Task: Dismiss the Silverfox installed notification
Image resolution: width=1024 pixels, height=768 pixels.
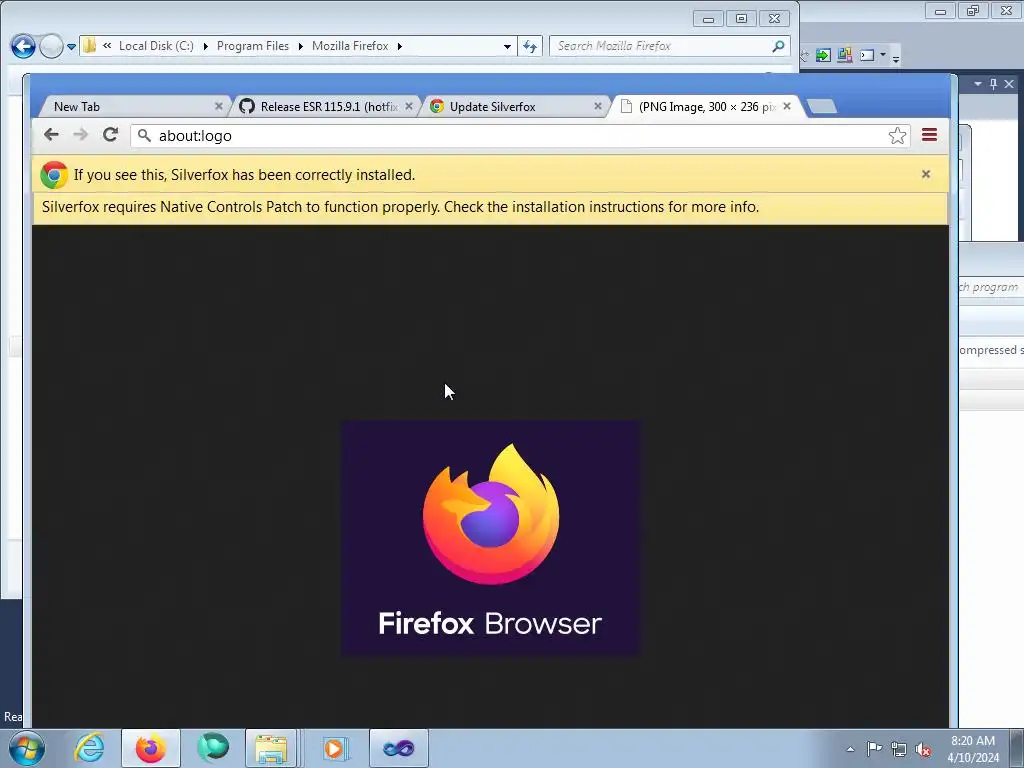Action: coord(925,174)
